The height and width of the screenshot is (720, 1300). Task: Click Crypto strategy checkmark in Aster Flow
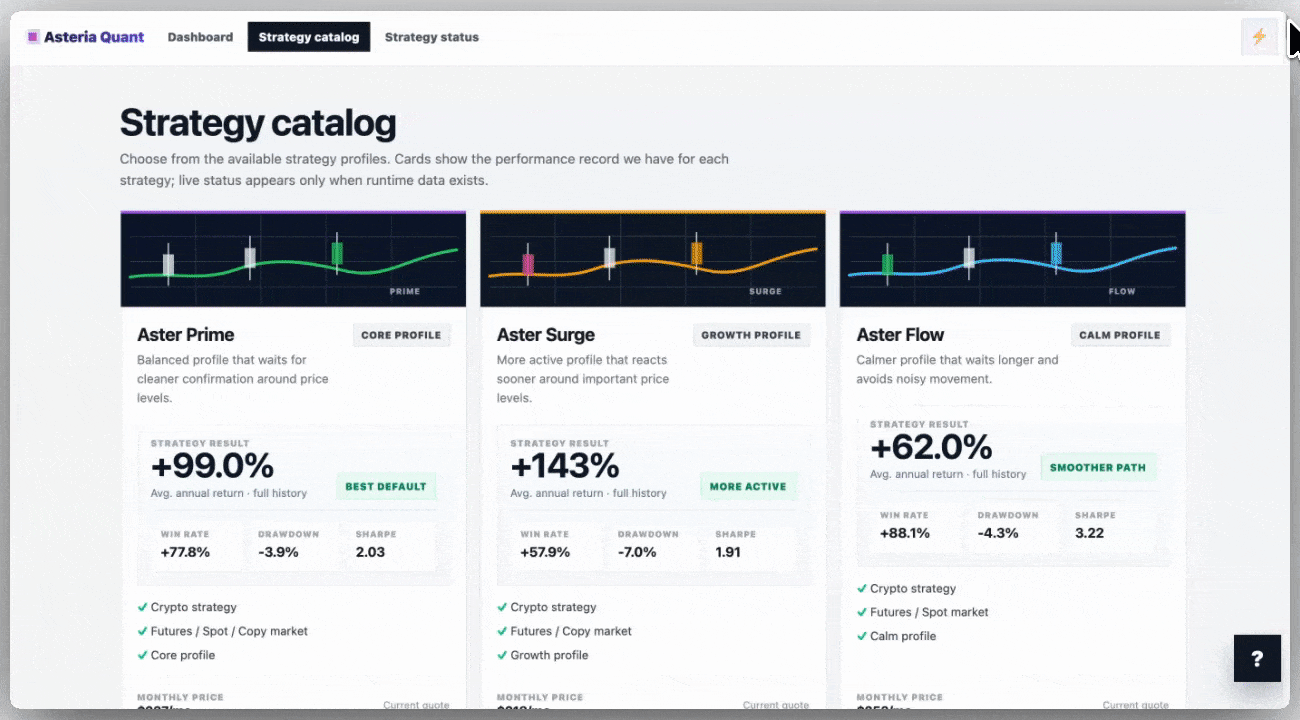point(862,589)
